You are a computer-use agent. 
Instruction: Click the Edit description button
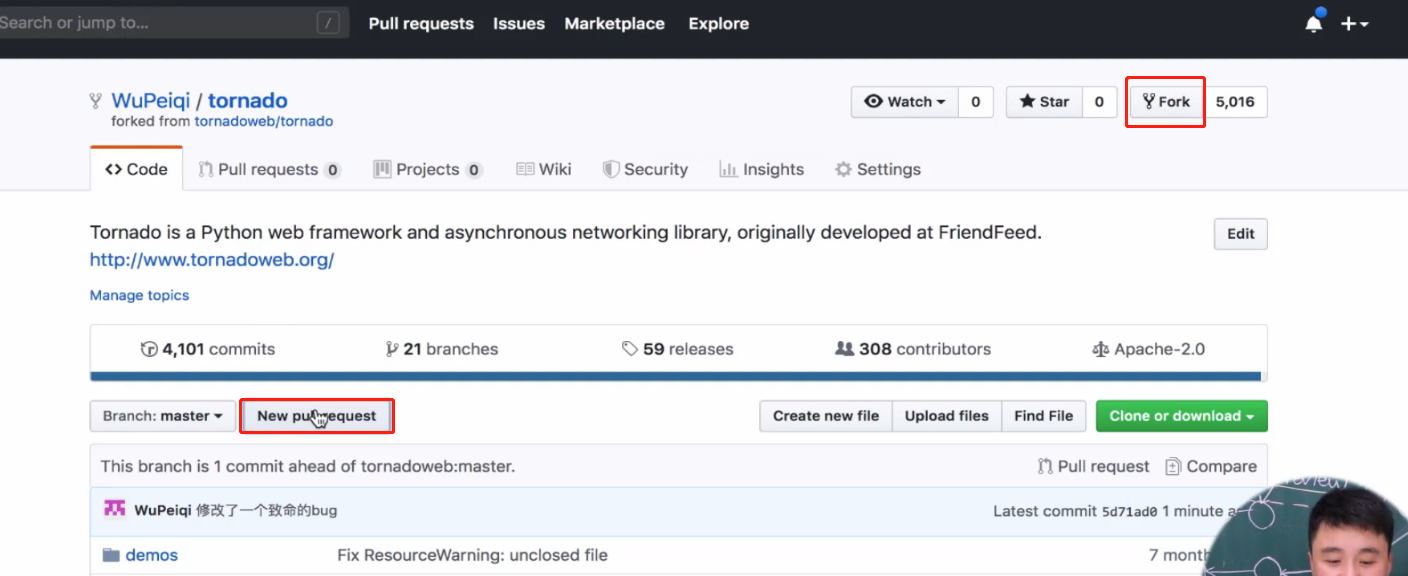(1240, 234)
